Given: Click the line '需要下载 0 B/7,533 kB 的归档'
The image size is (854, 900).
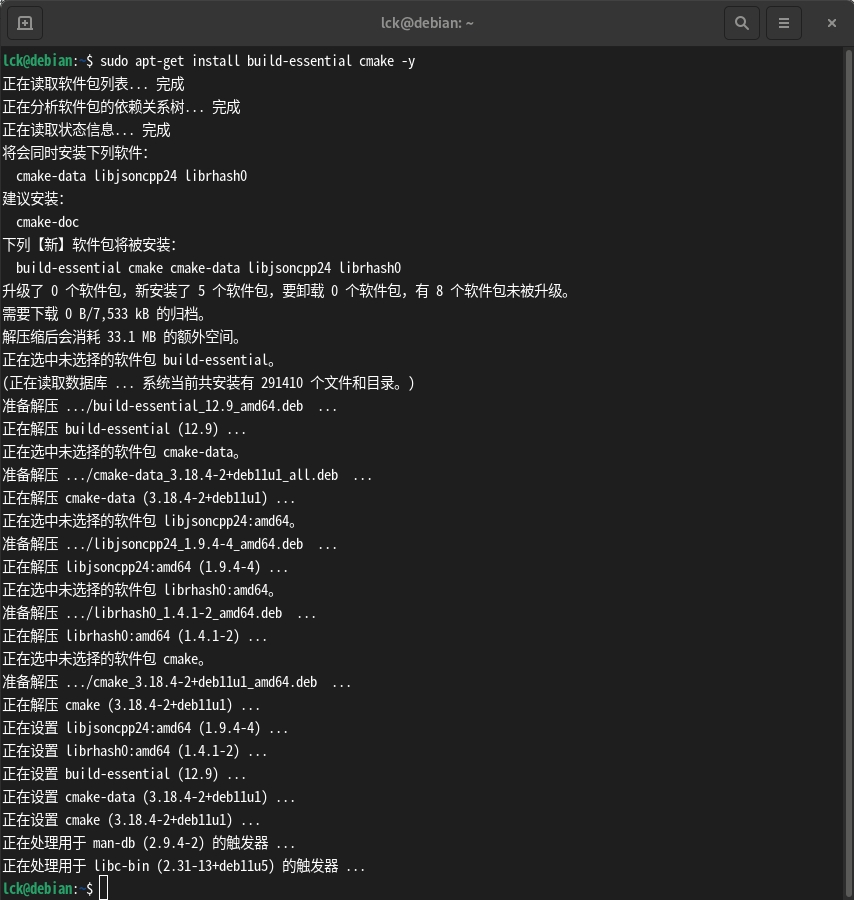Looking at the screenshot, I should click(104, 314).
